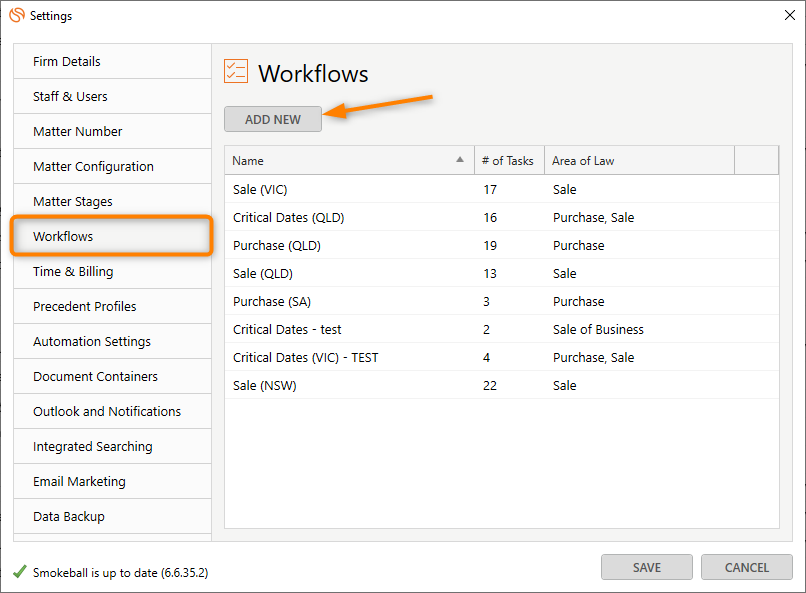Image resolution: width=806 pixels, height=593 pixels.
Task: Click the SAVE button
Action: (647, 567)
